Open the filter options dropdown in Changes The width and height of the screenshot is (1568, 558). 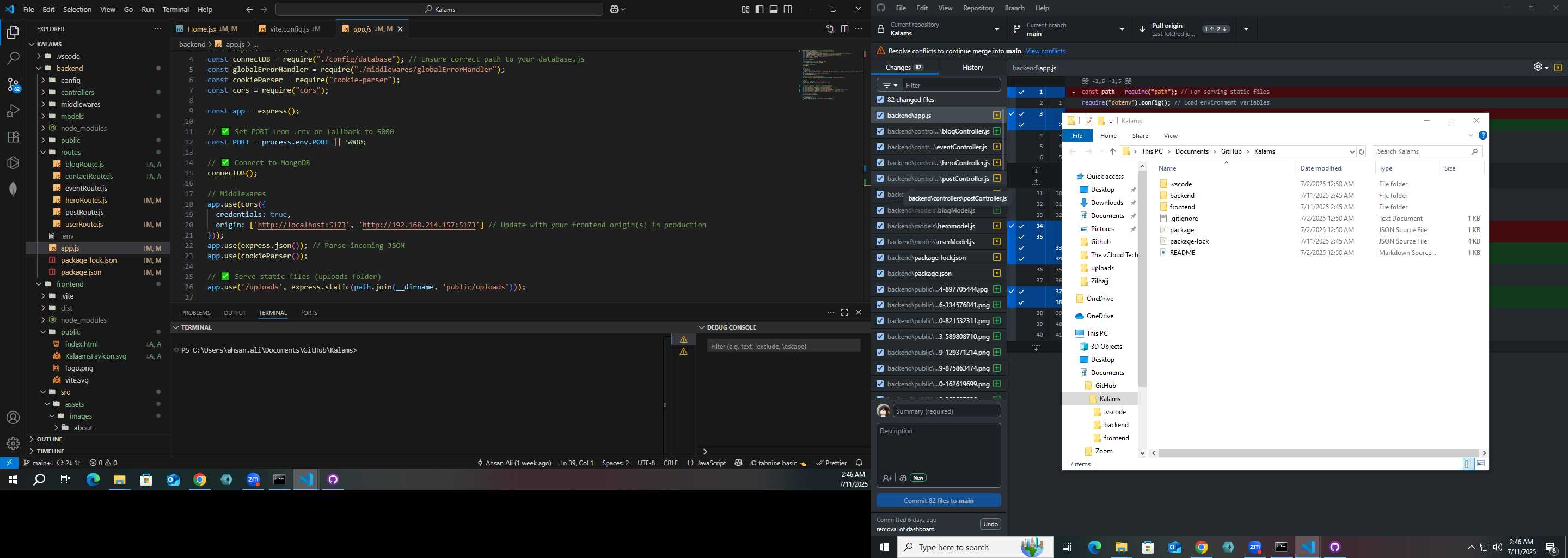[x=889, y=86]
